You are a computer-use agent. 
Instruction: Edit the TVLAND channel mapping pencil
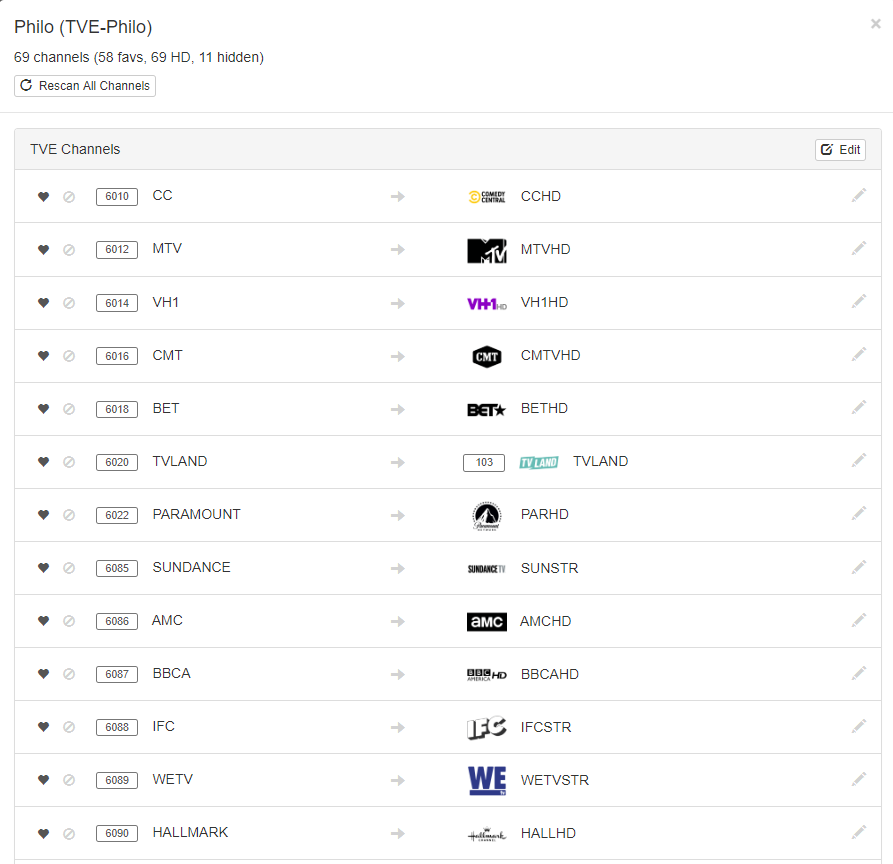pyautogui.click(x=859, y=460)
